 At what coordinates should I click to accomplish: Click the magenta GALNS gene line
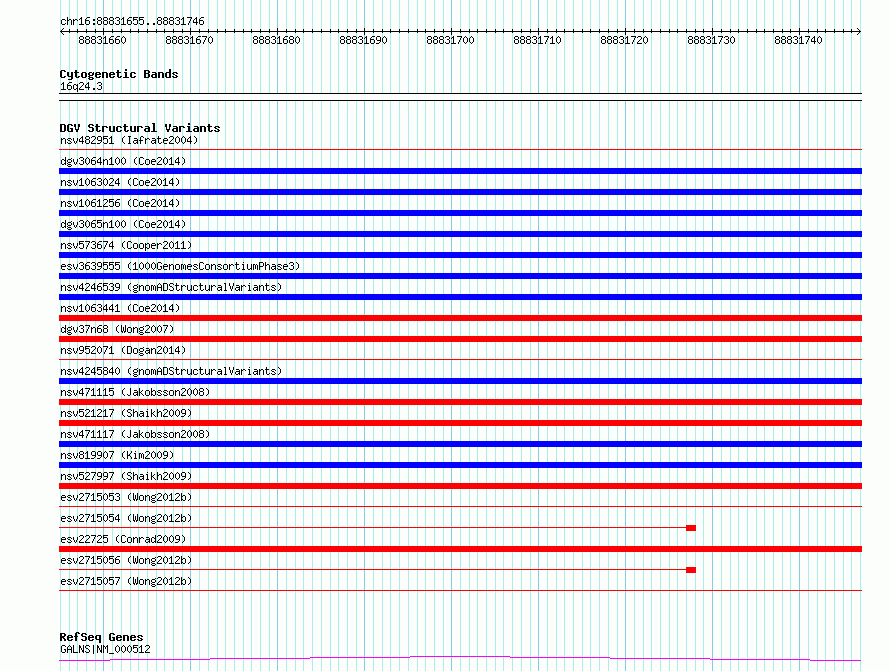pyautogui.click(x=460, y=659)
